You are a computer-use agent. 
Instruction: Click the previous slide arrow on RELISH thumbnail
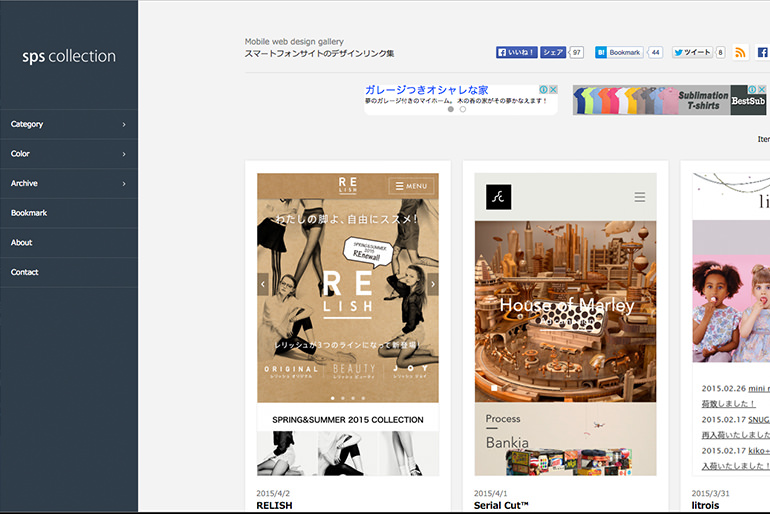click(x=263, y=284)
